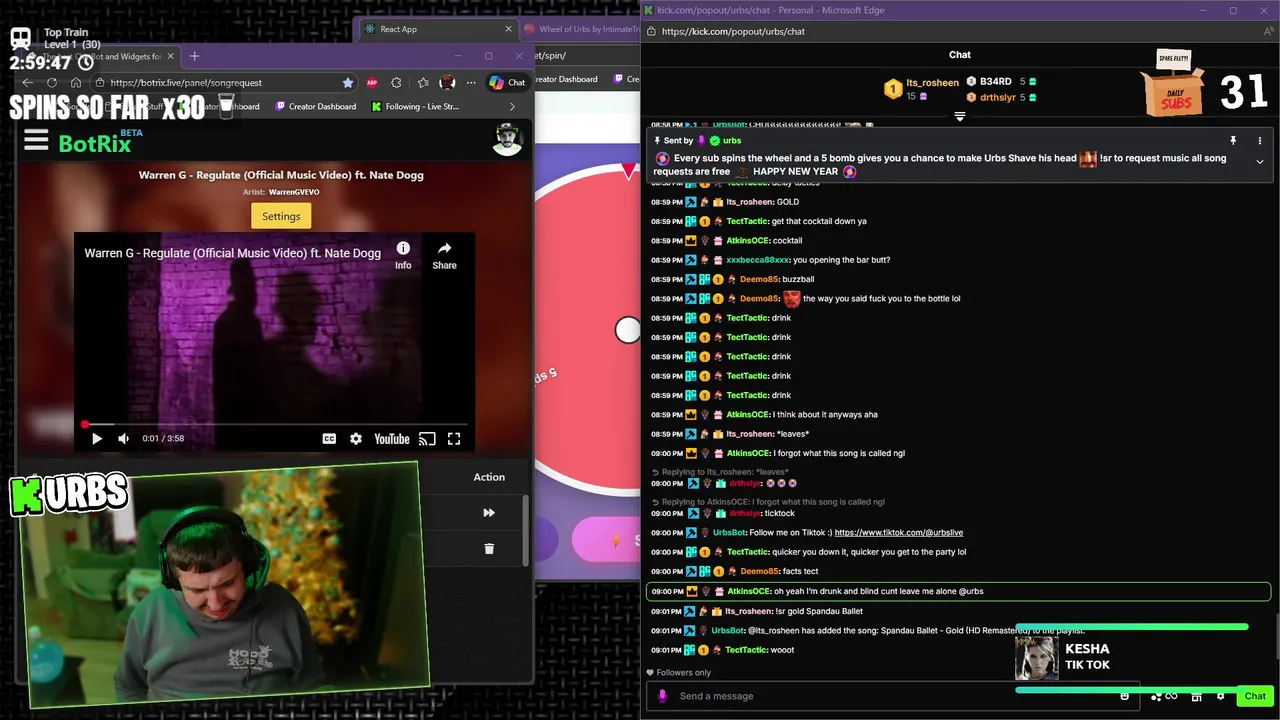Open Copilot Chat in Edge toolbar
This screenshot has height=720, width=1280.
pos(507,83)
